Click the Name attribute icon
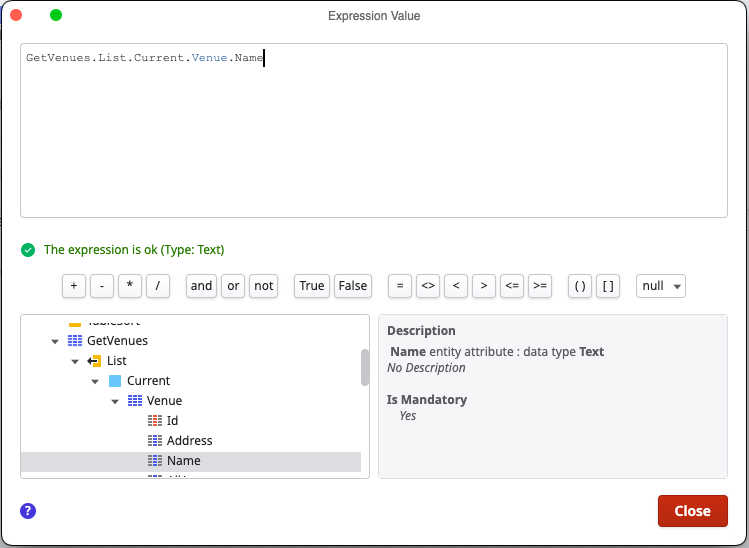Image resolution: width=749 pixels, height=548 pixels. click(x=155, y=461)
